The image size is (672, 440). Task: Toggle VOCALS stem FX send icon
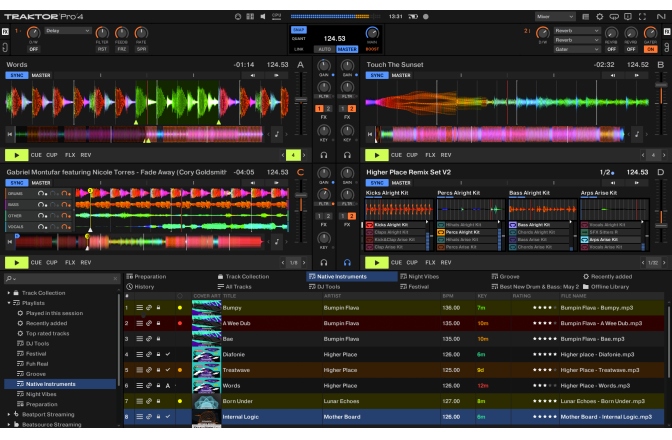[66, 227]
